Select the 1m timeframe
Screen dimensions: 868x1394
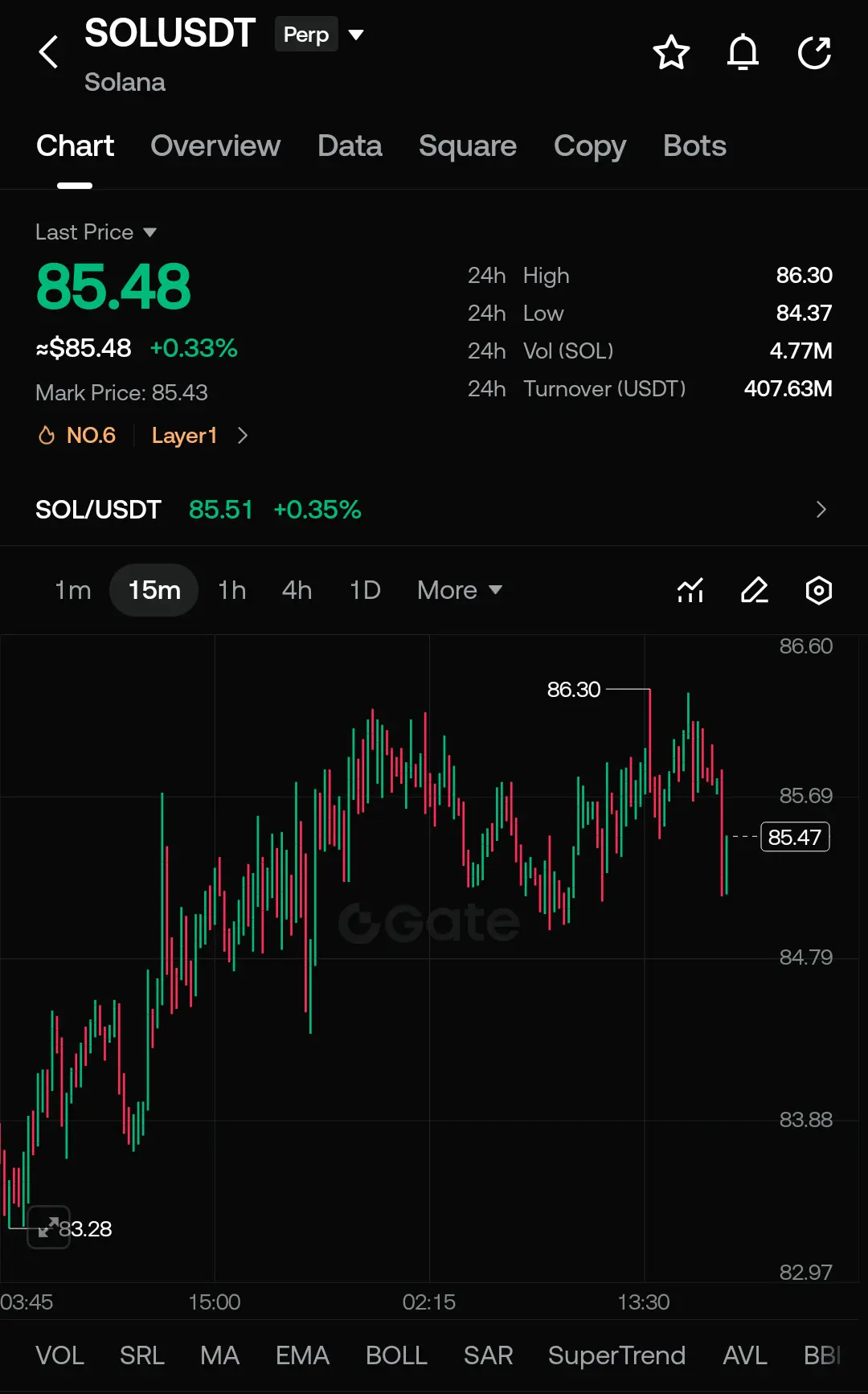(72, 591)
